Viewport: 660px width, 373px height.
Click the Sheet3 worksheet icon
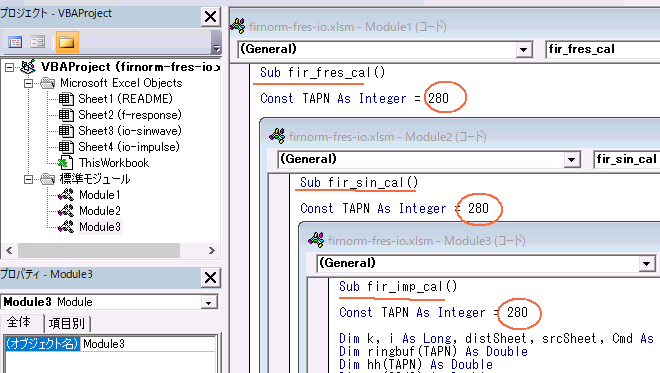pyautogui.click(x=66, y=131)
